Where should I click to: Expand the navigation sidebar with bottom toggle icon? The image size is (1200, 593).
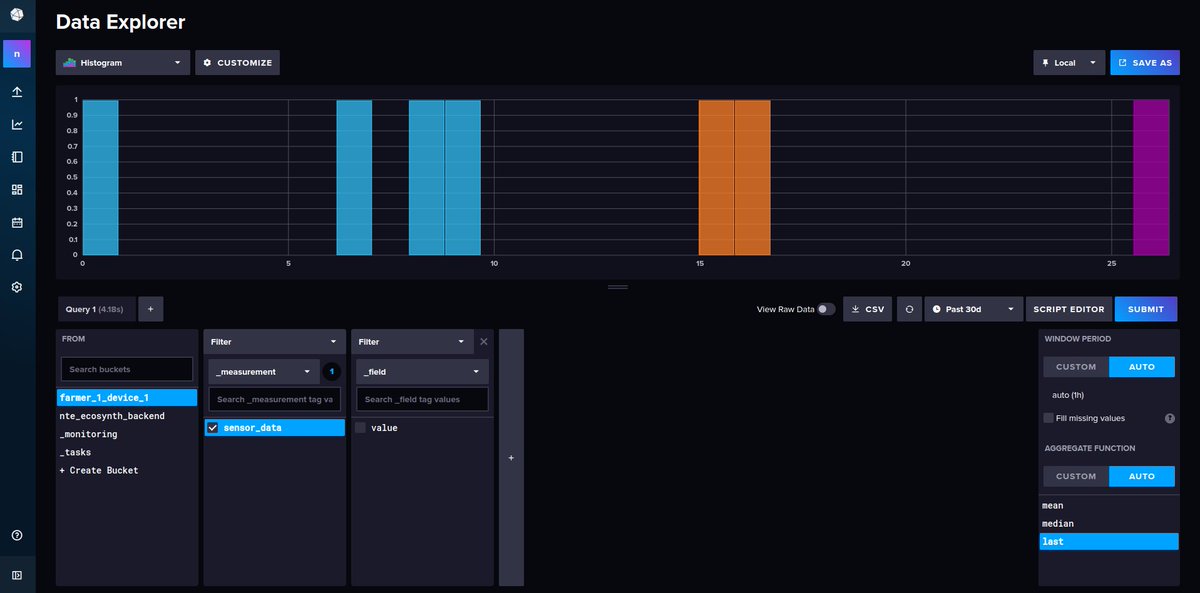click(17, 575)
